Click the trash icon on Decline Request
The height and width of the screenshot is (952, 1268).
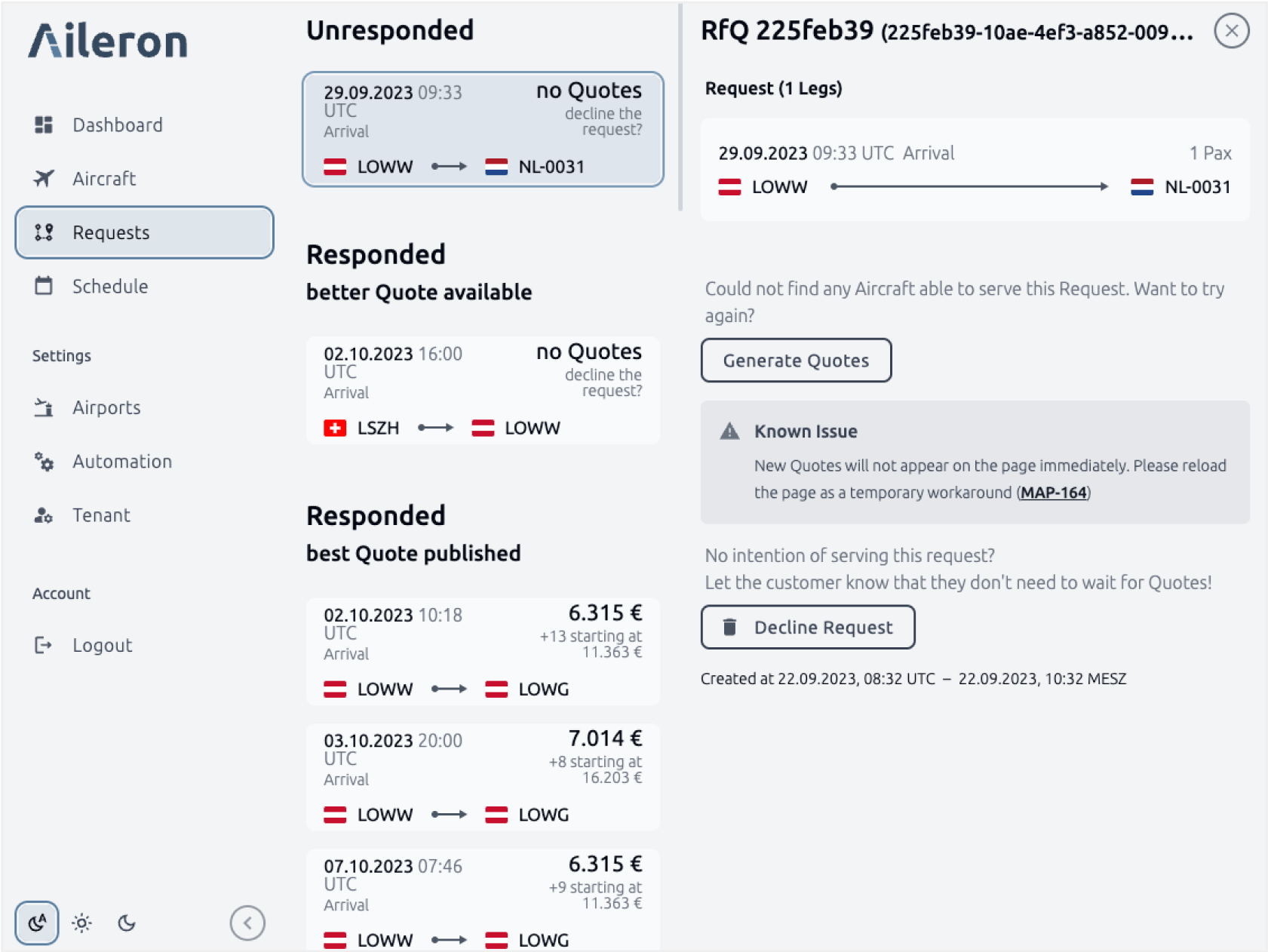coord(729,627)
